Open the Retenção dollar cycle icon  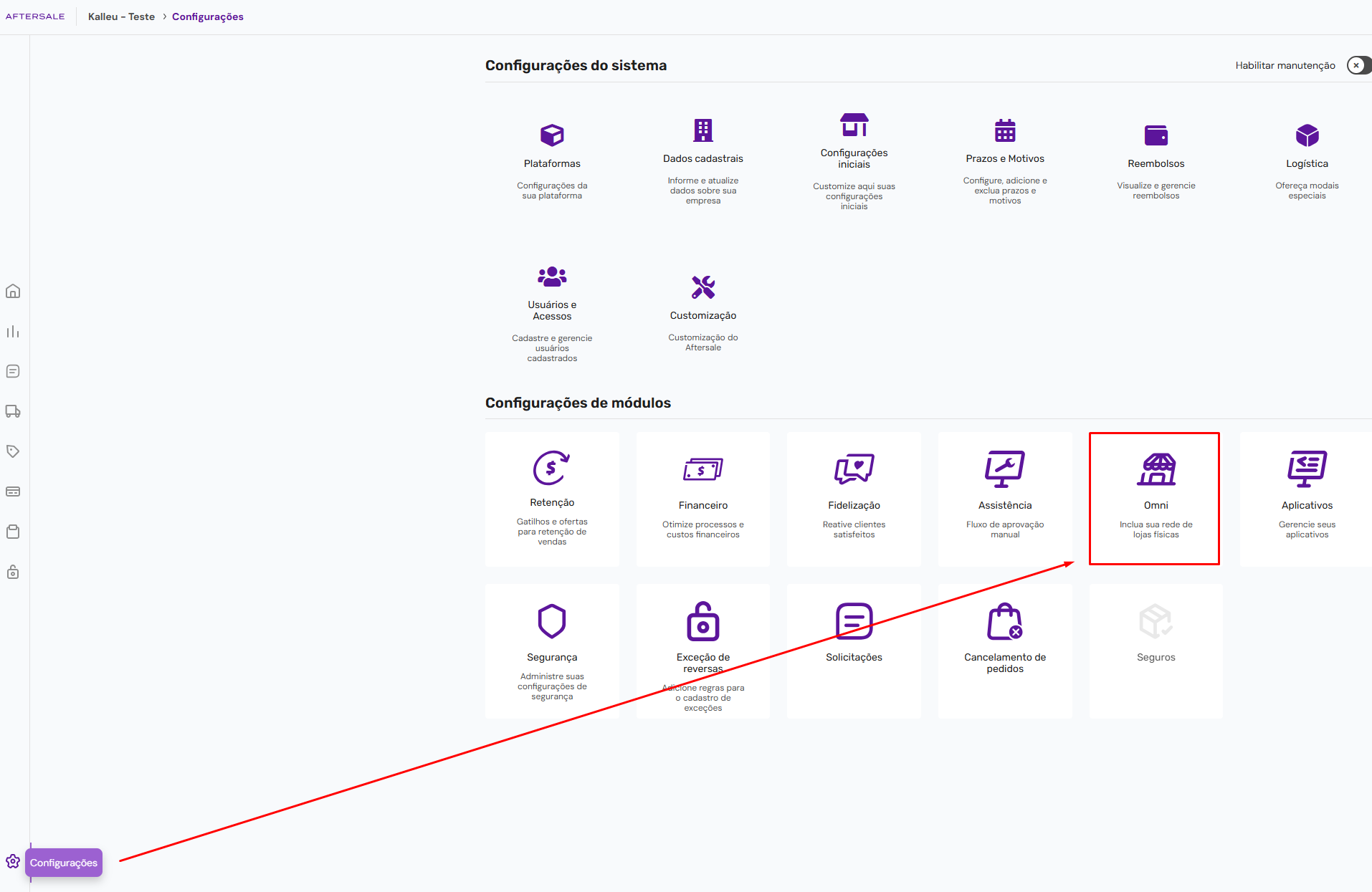click(x=552, y=468)
